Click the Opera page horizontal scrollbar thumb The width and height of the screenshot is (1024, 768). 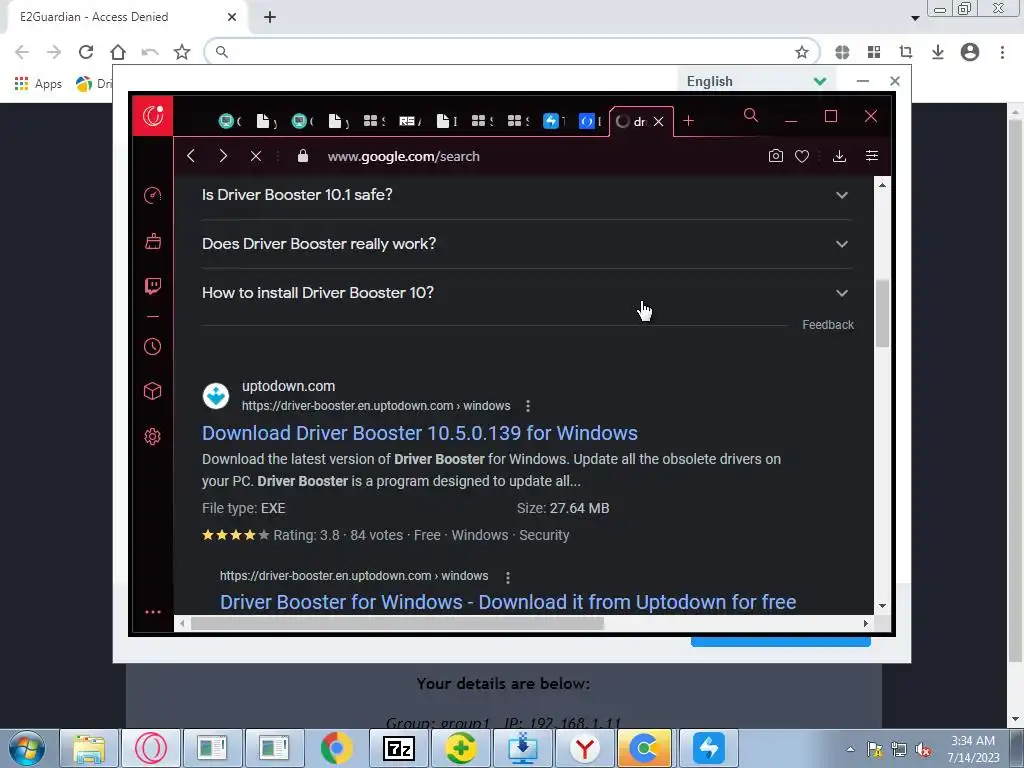tap(397, 624)
